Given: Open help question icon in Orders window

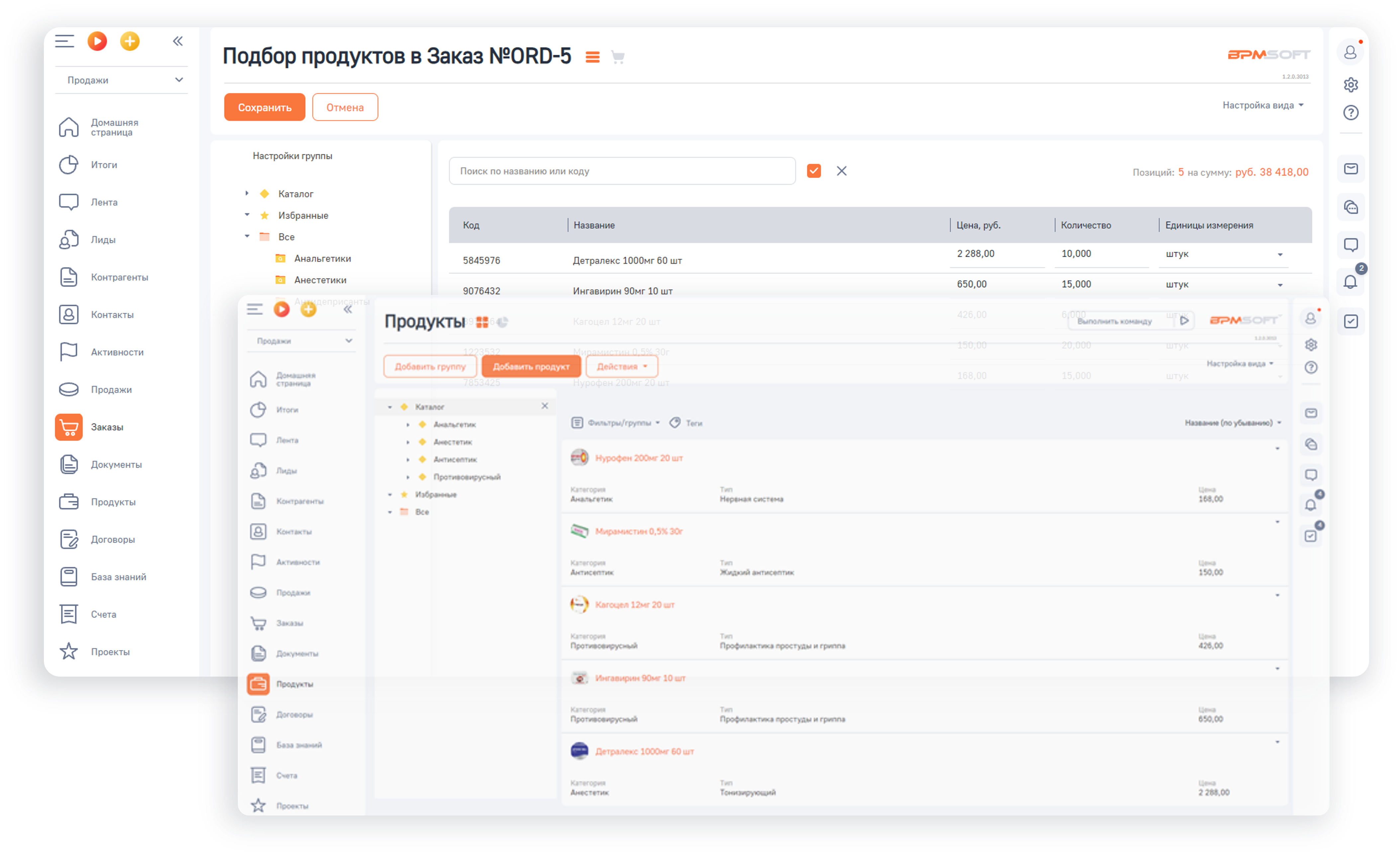Looking at the screenshot, I should (x=1351, y=113).
